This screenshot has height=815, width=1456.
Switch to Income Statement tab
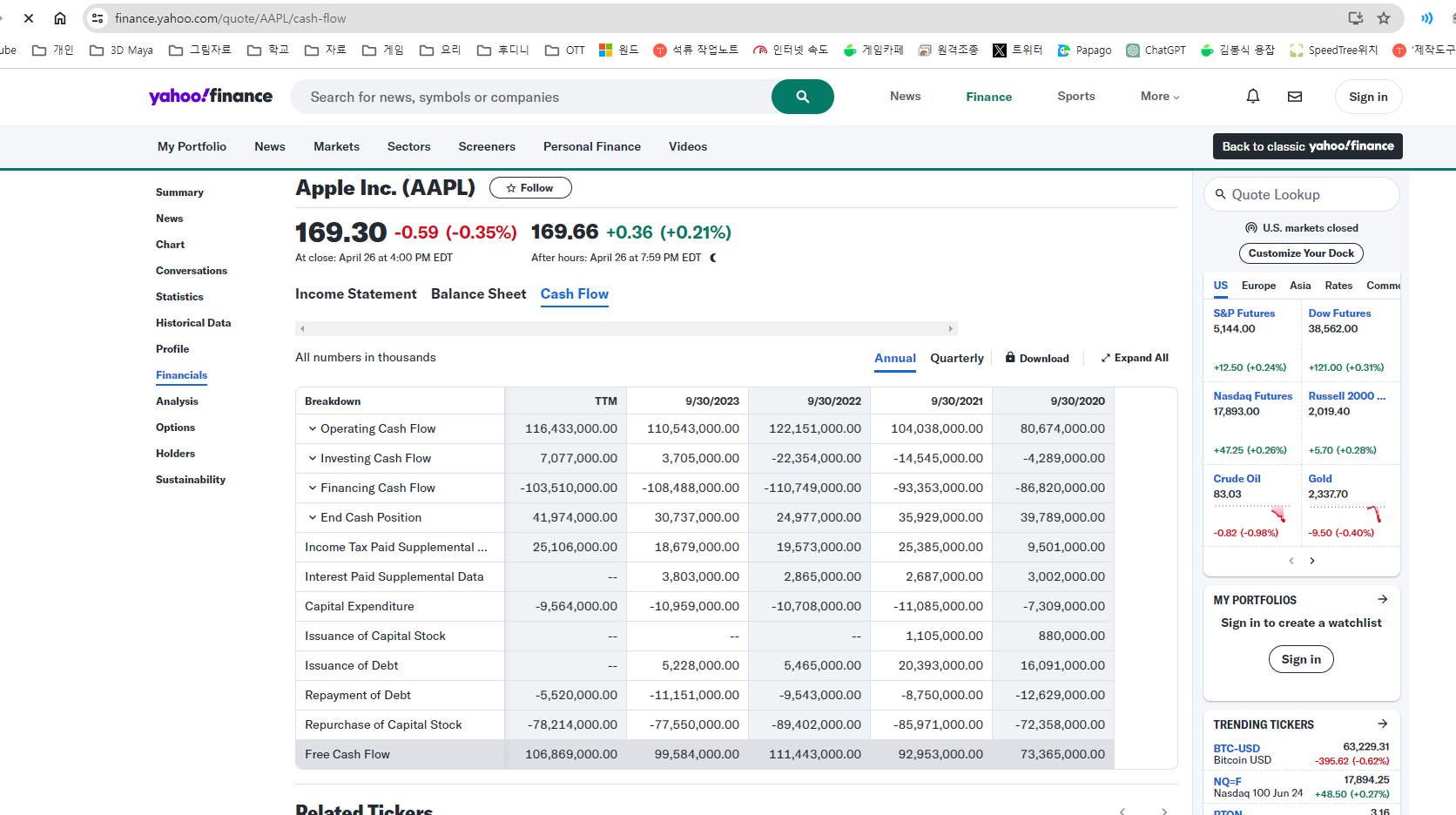[355, 294]
